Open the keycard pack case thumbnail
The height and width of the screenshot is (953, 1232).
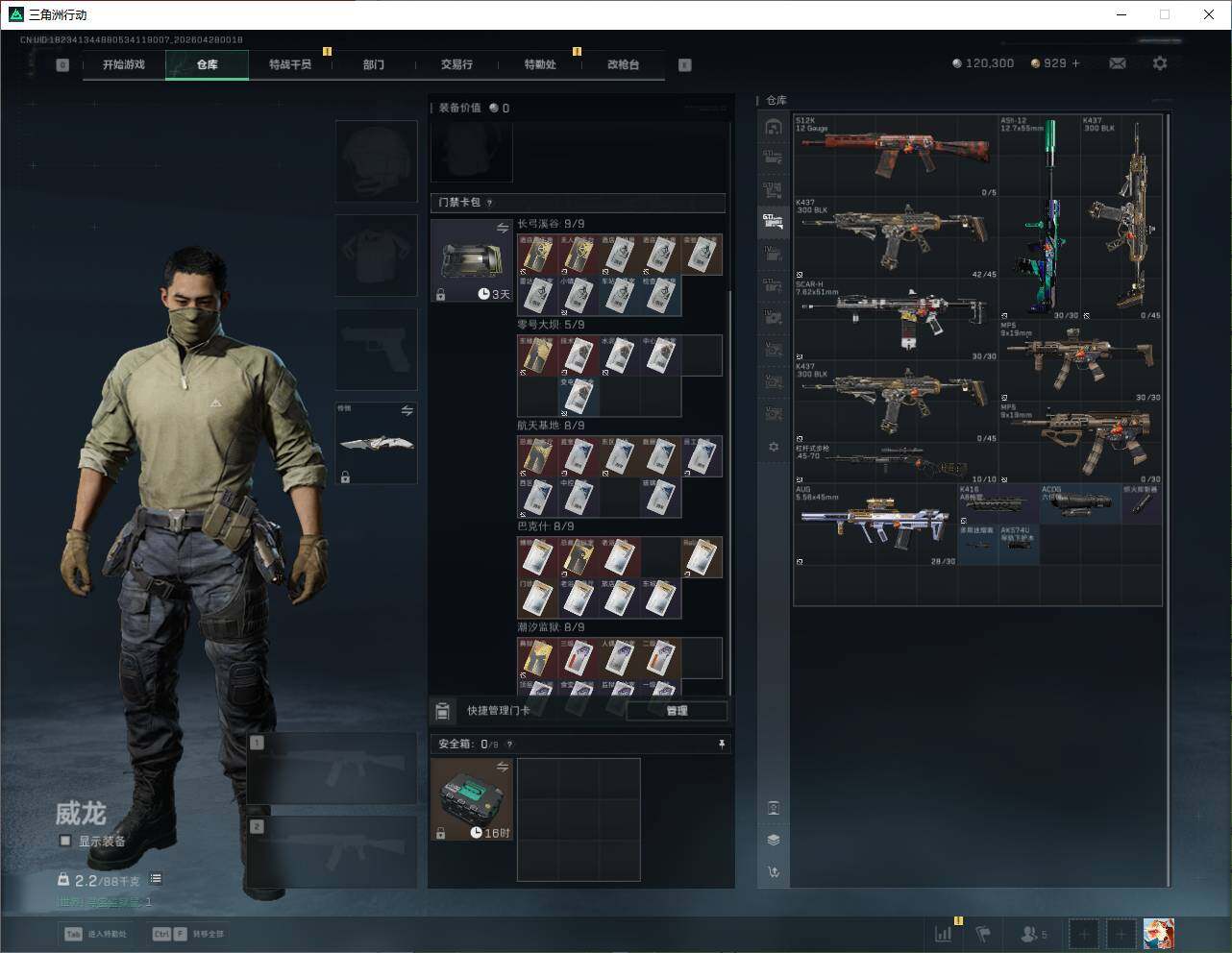click(471, 260)
